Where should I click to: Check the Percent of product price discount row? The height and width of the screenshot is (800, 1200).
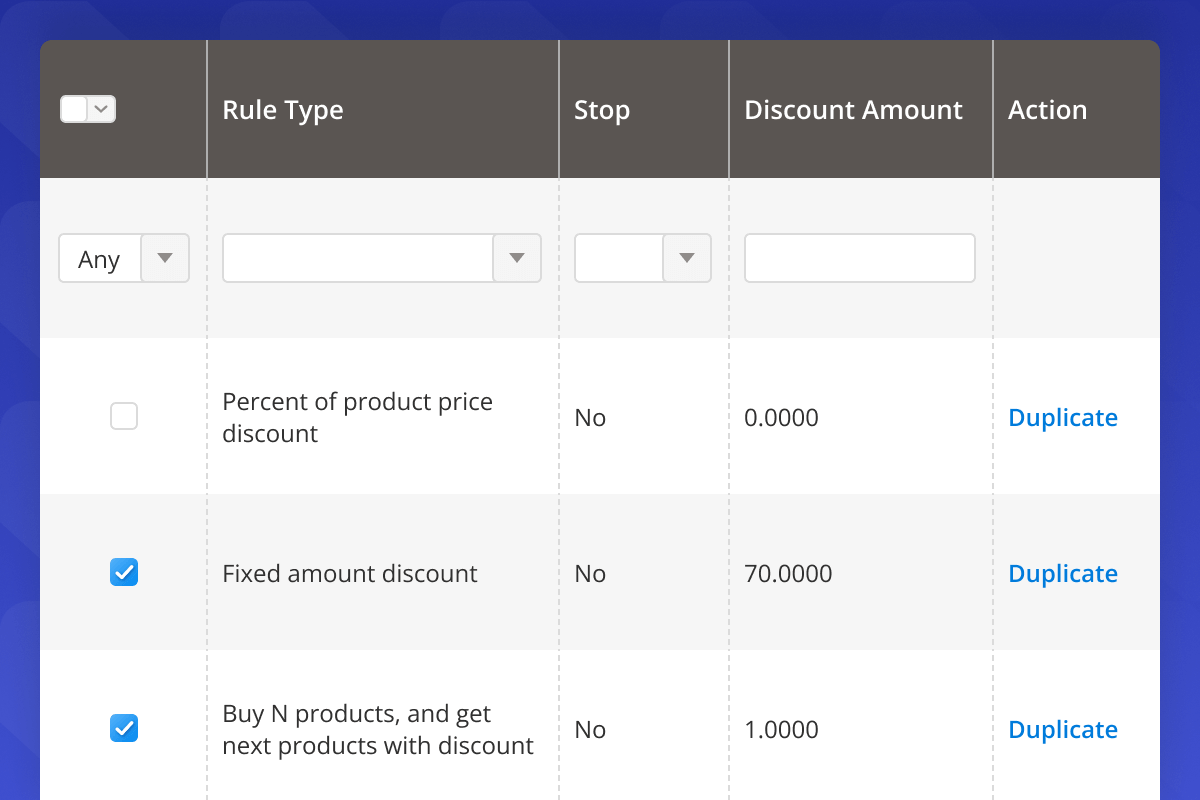coord(124,416)
